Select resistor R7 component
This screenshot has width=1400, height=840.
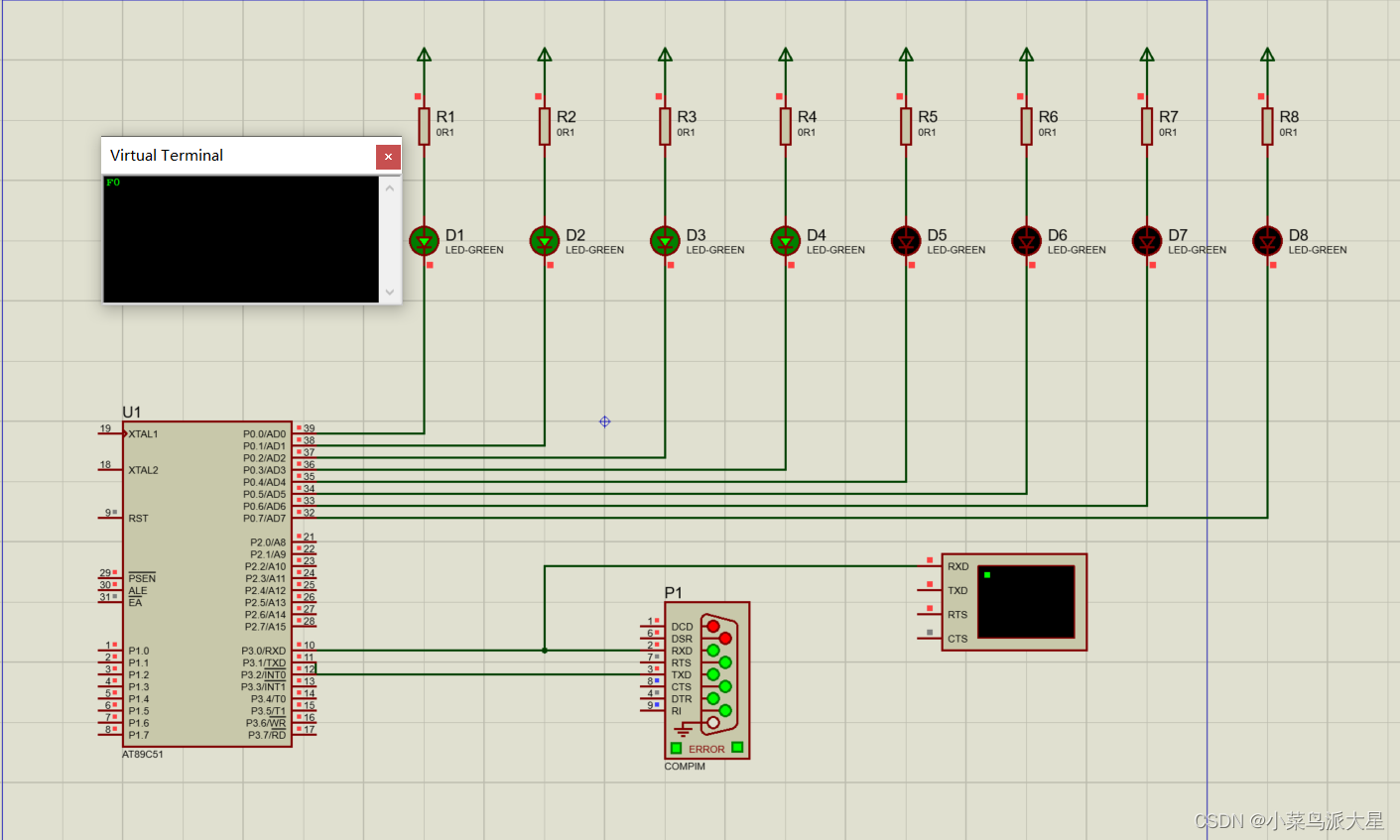pos(1147,126)
